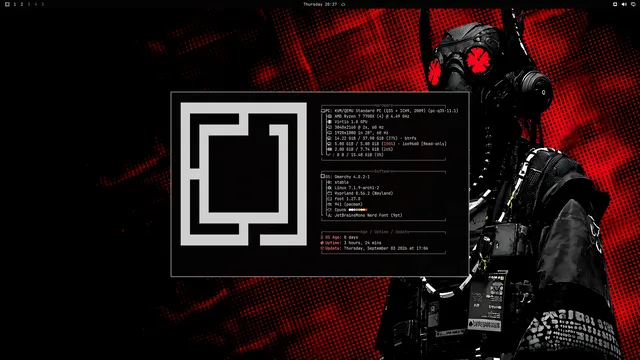Click the branch icon before 'stable'
The height and width of the screenshot is (360, 640).
click(x=329, y=182)
